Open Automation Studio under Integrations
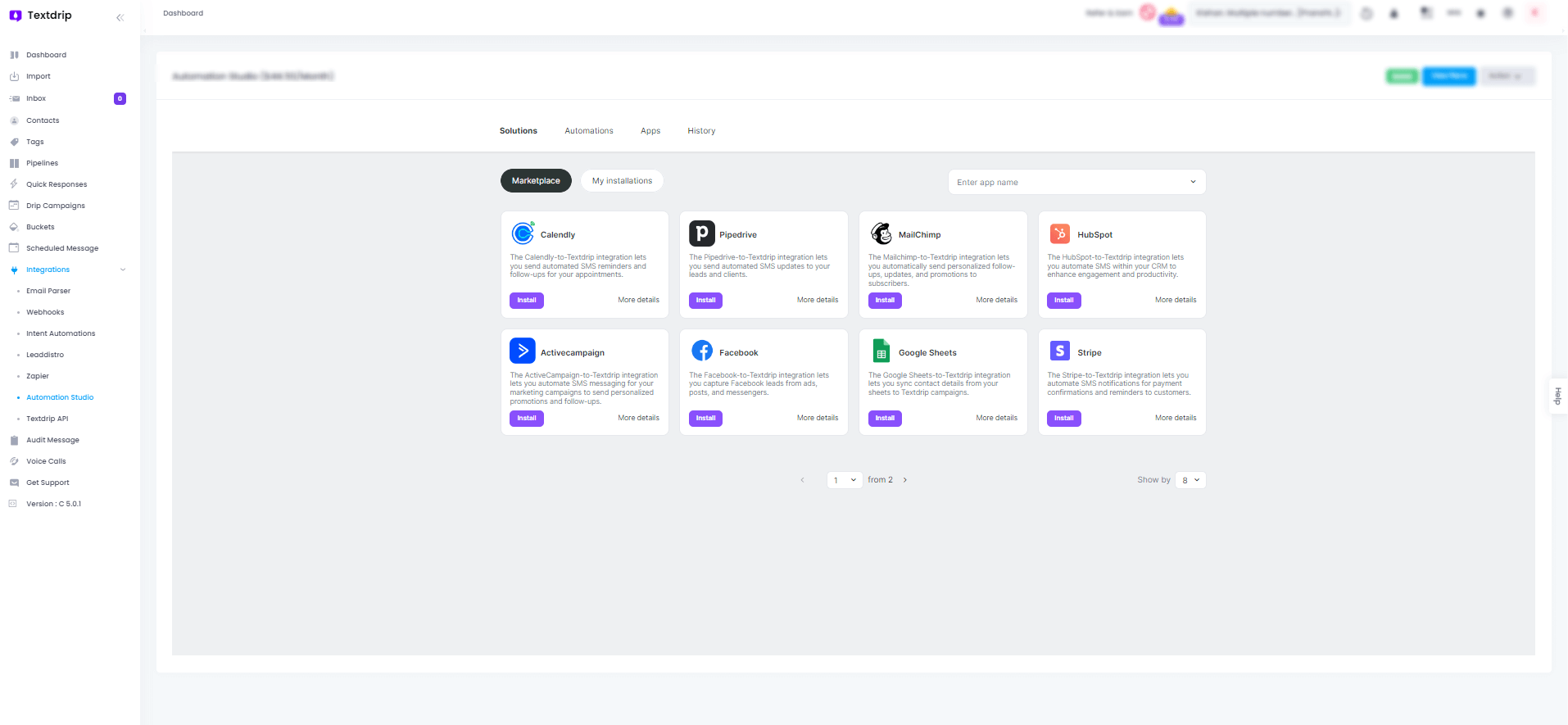This screenshot has width=1568, height=725. tap(60, 397)
